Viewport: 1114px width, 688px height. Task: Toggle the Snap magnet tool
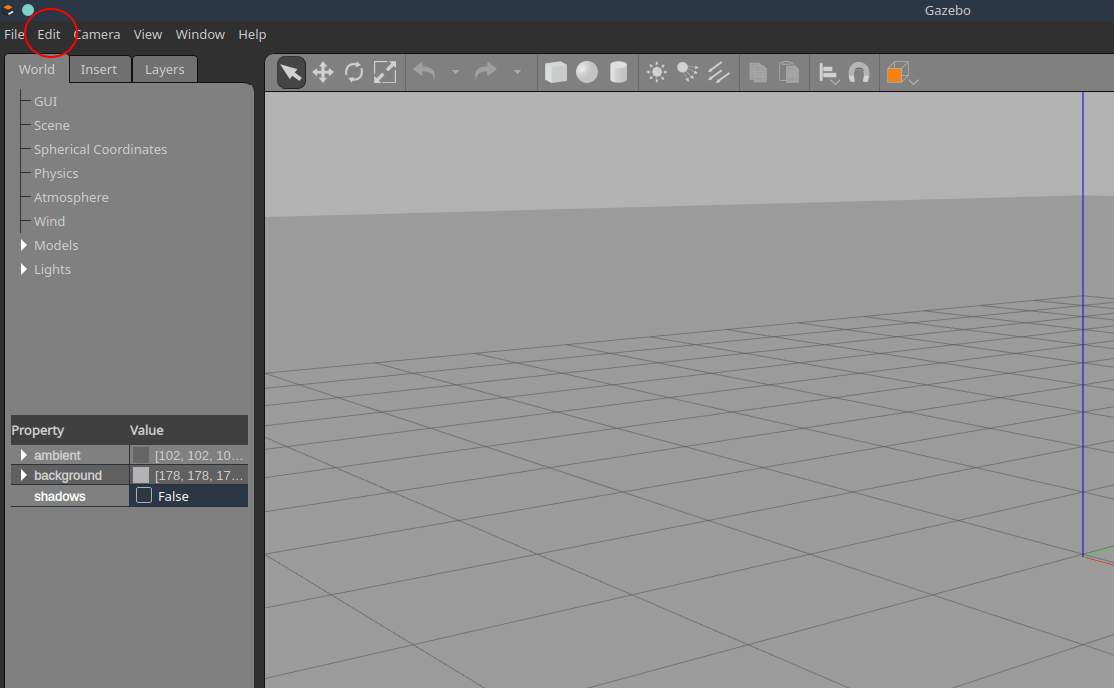click(859, 72)
